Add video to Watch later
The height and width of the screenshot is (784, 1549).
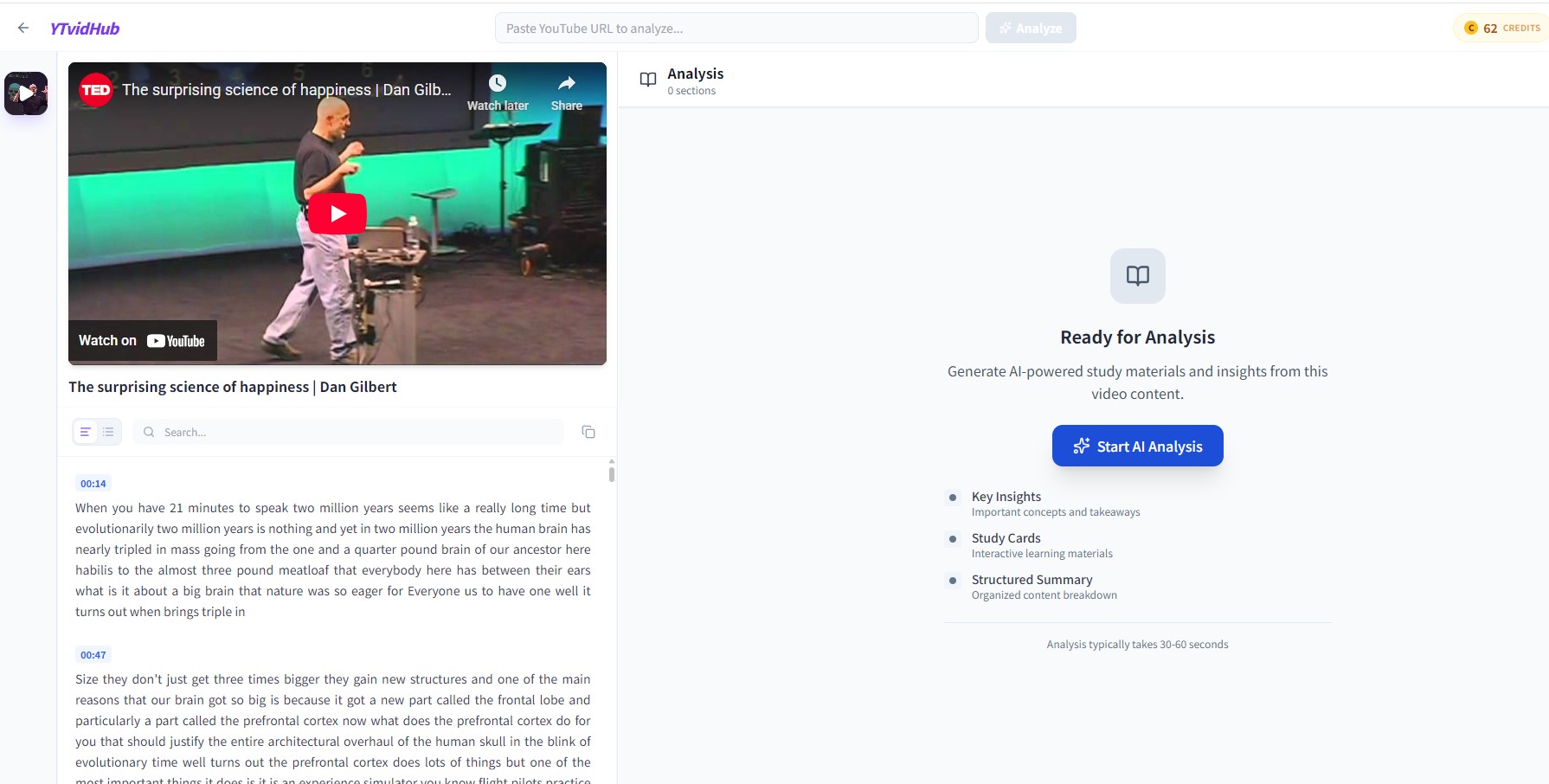point(498,93)
